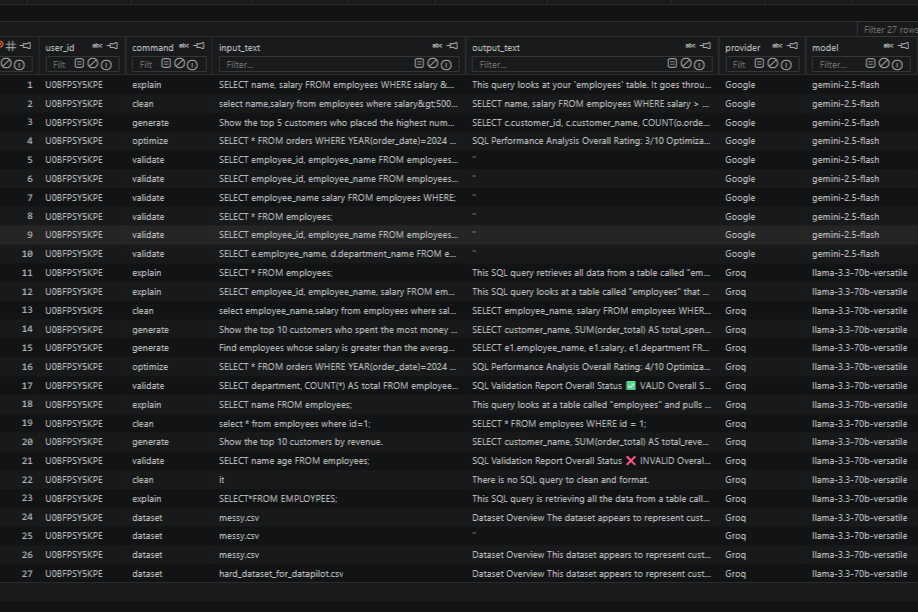918x612 pixels.
Task: Sort by the provider column header
Action: [x=742, y=48]
